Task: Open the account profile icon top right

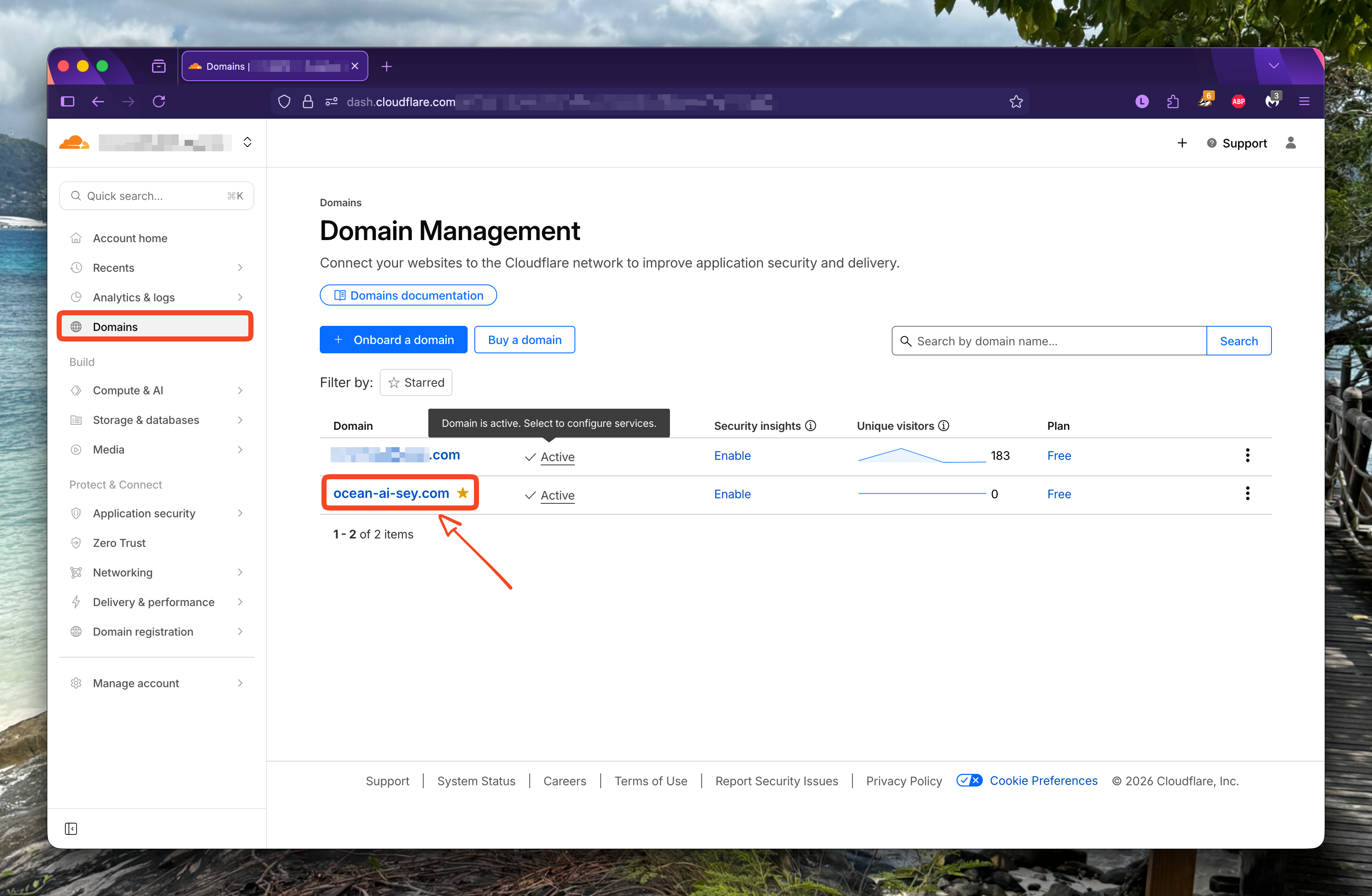Action: pos(1291,142)
